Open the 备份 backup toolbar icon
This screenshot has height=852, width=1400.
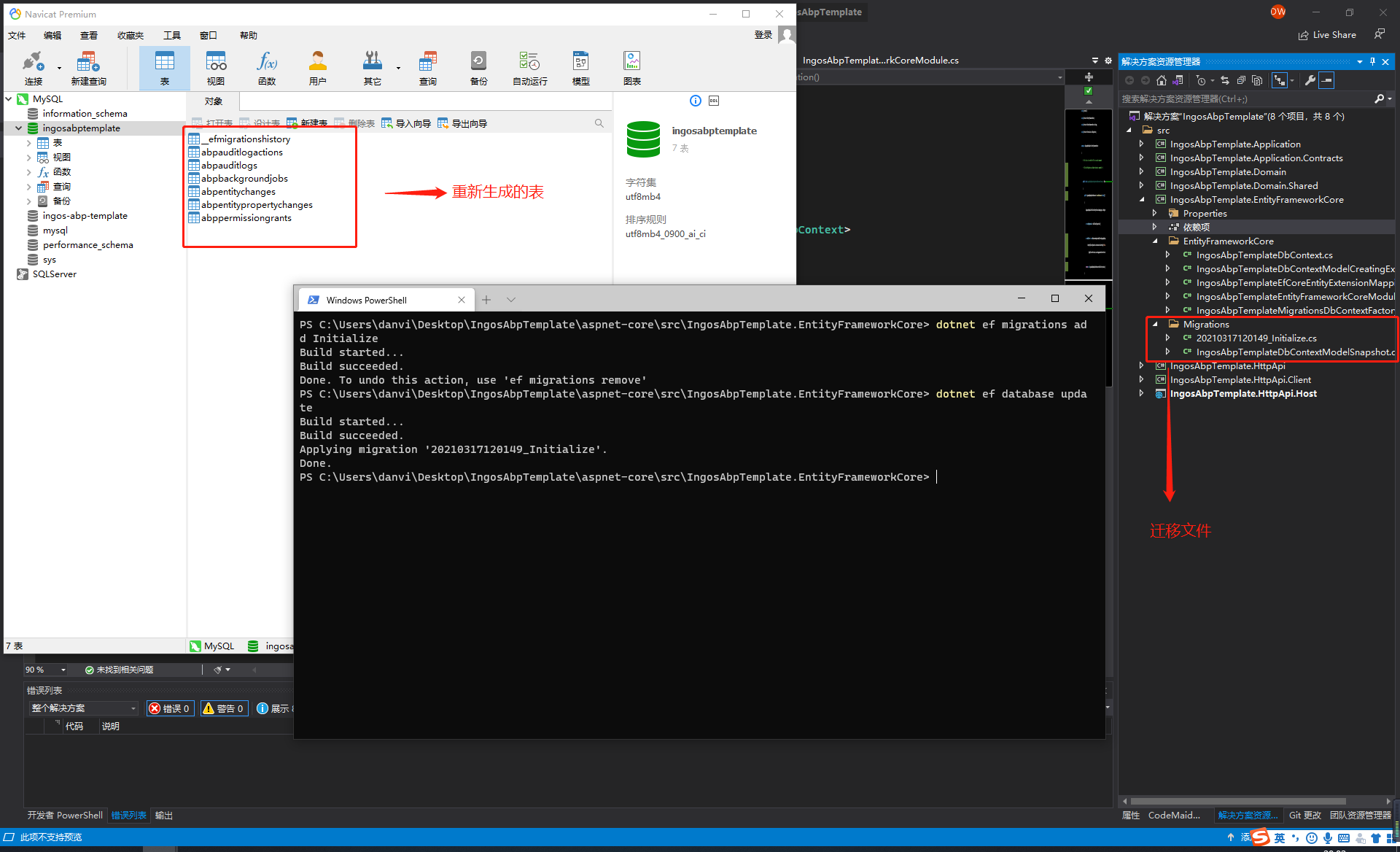(x=478, y=68)
